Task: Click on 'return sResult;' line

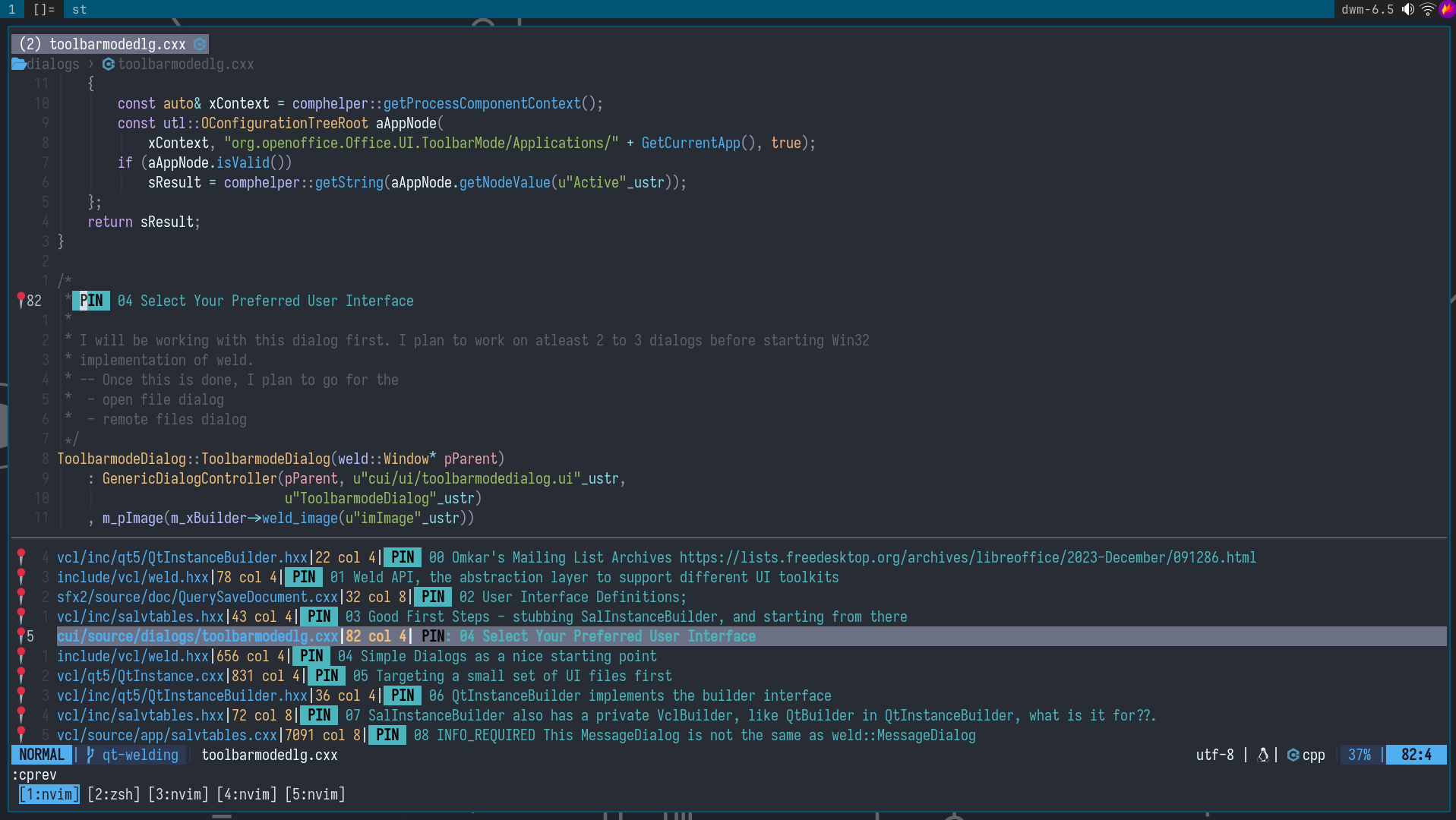Action: coord(144,222)
